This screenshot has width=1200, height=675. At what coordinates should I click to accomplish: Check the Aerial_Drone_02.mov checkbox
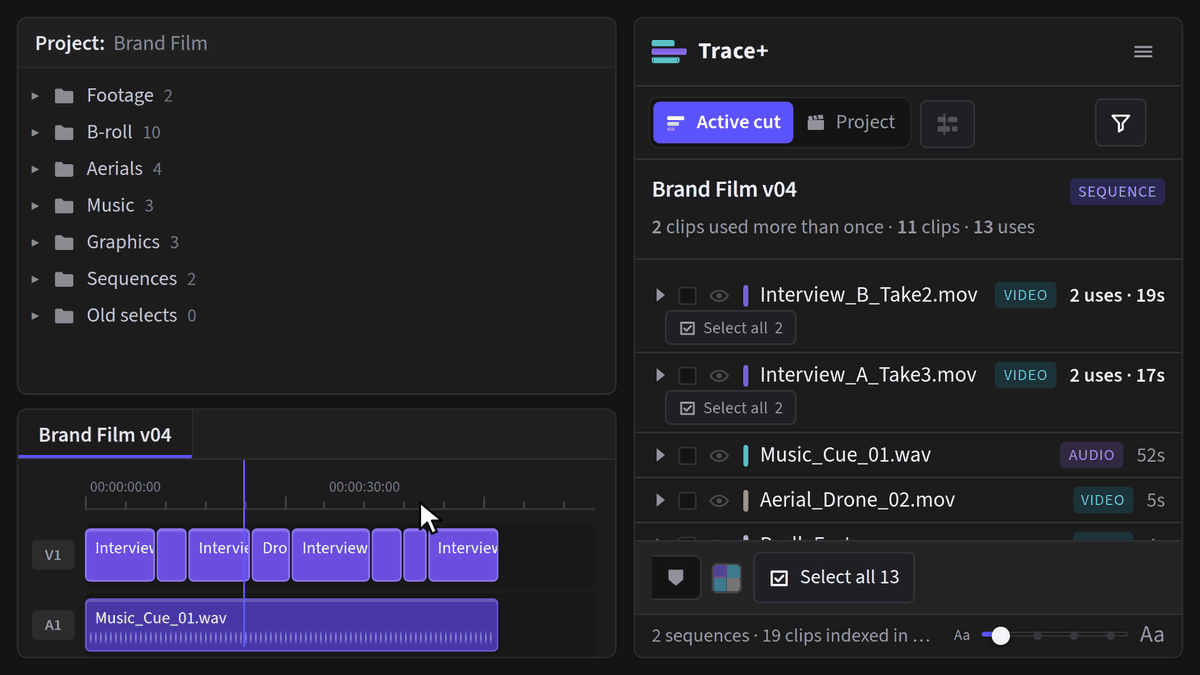click(687, 500)
